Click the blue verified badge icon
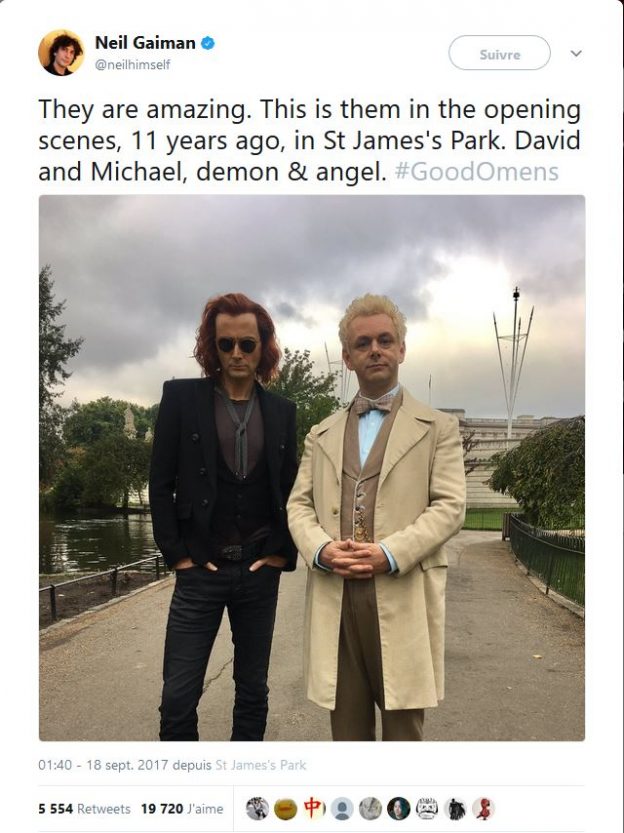624x833 pixels. (x=208, y=43)
